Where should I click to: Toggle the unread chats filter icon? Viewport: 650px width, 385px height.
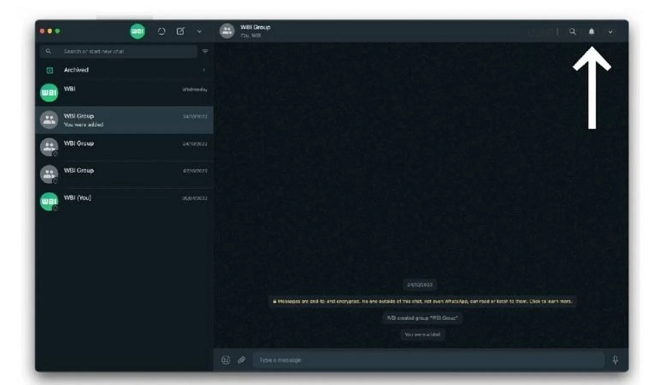205,51
